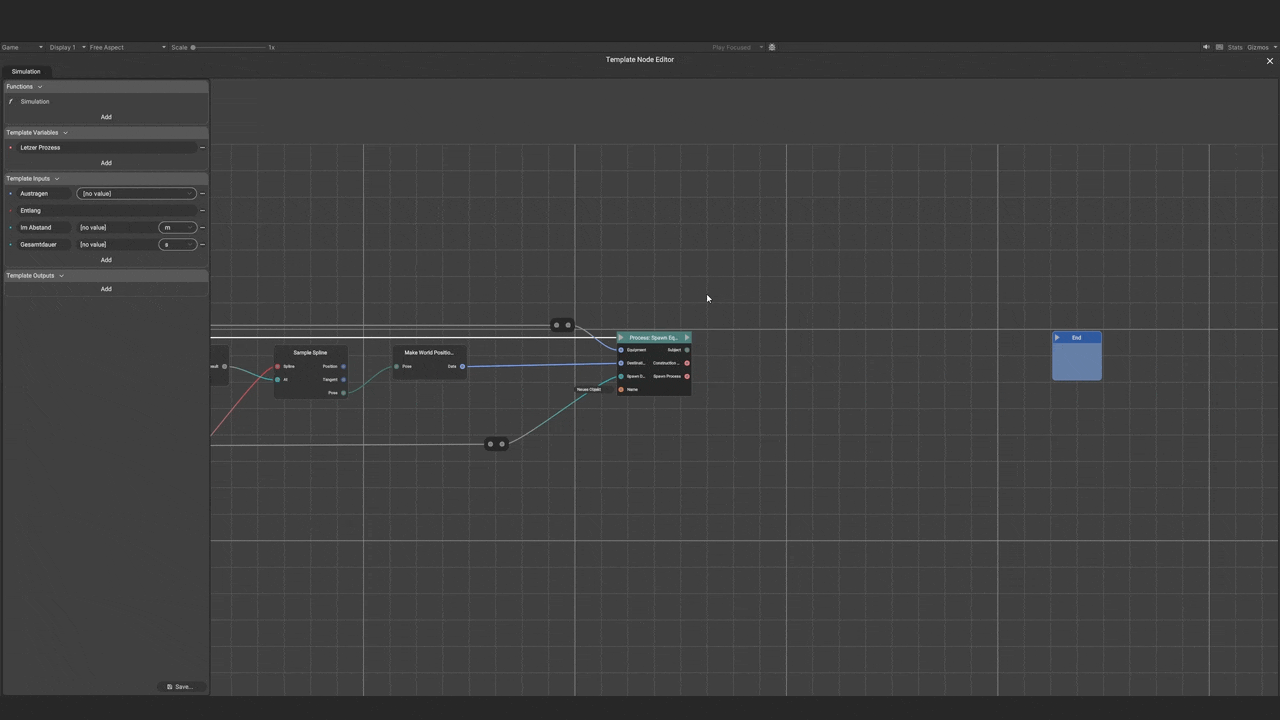Click the Position output port
1280x720 pixels.
click(x=343, y=366)
